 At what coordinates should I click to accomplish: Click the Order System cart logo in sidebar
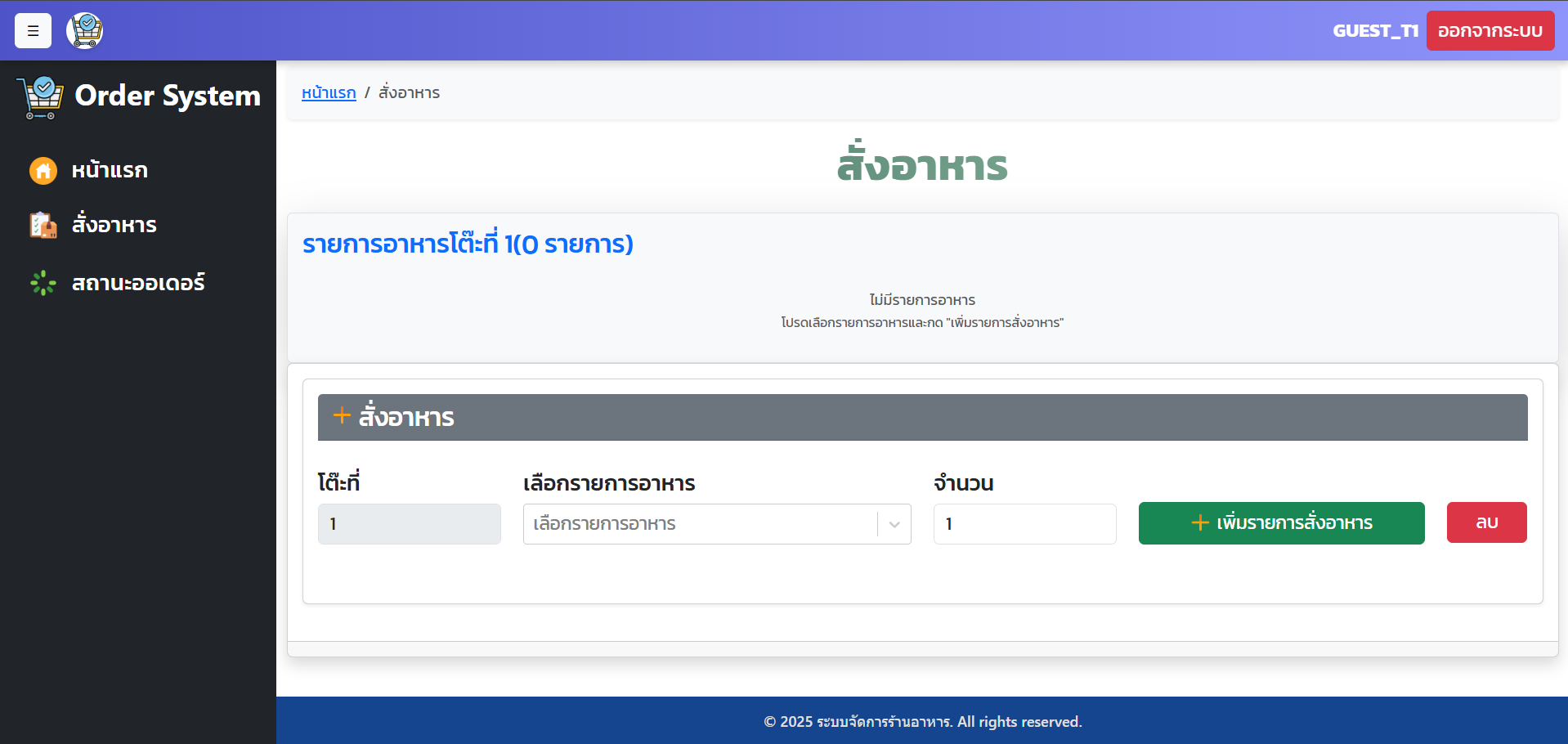pos(40,97)
